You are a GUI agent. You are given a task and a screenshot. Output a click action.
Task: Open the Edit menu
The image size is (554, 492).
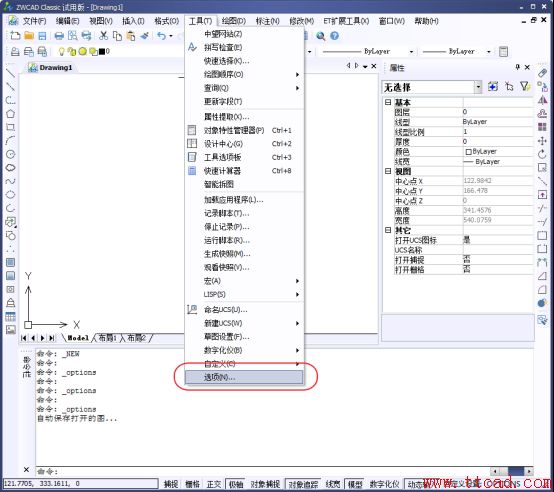(67, 21)
